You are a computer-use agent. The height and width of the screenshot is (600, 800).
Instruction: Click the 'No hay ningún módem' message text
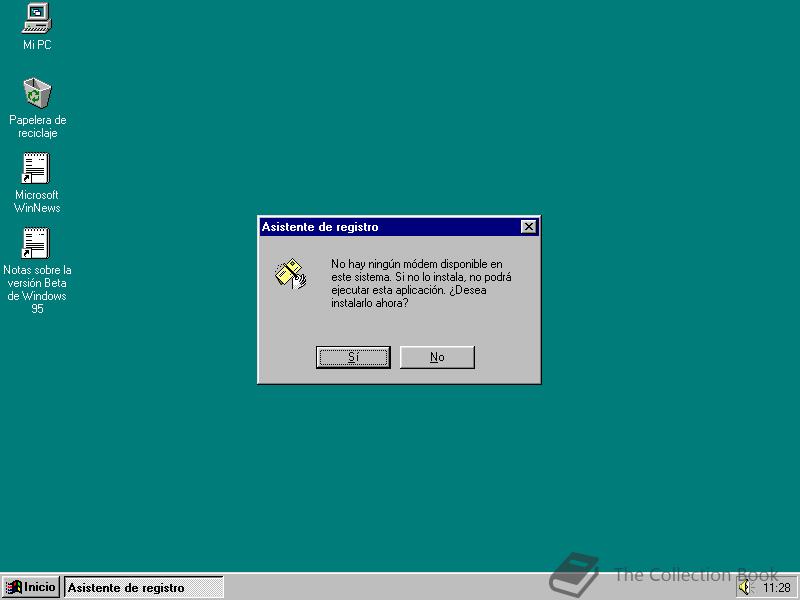421,283
